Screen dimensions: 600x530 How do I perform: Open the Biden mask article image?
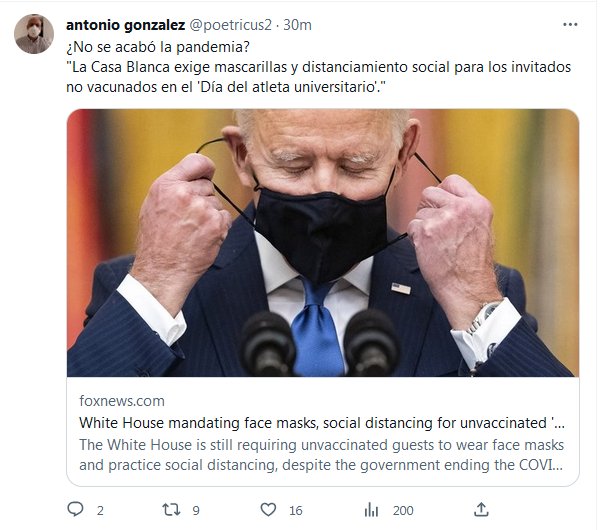322,243
